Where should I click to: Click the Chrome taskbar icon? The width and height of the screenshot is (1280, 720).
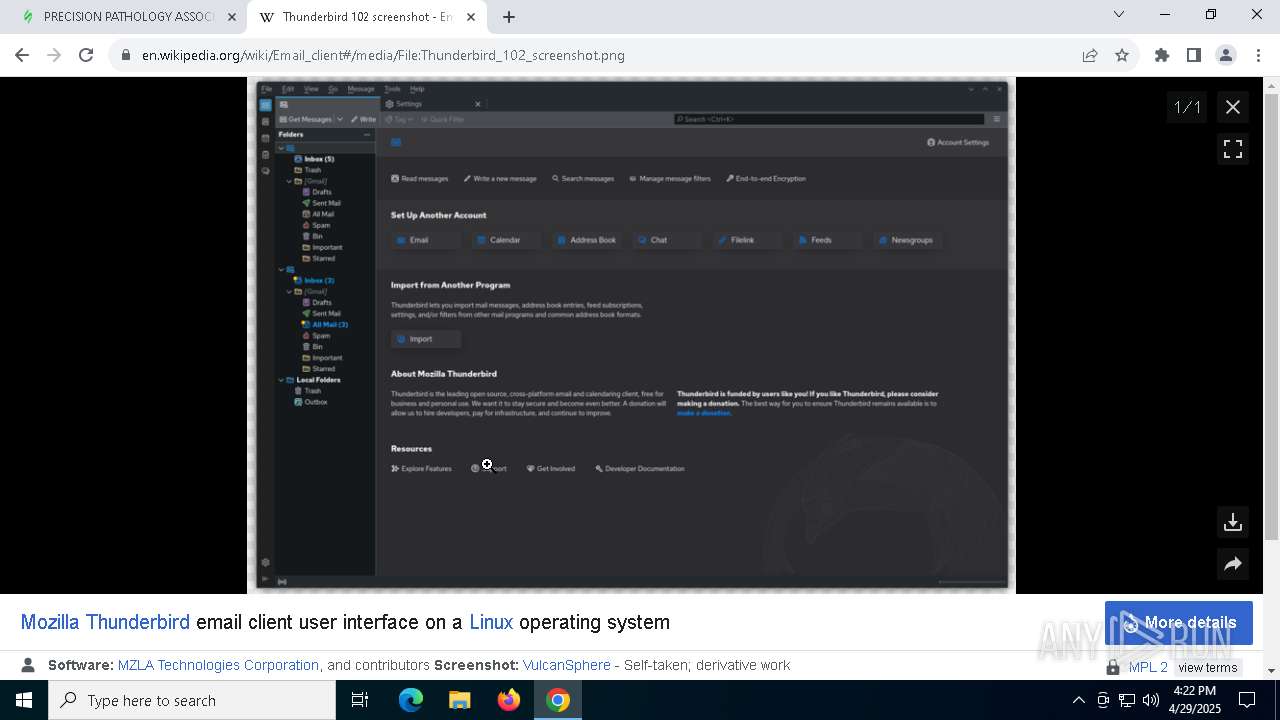(x=558, y=700)
